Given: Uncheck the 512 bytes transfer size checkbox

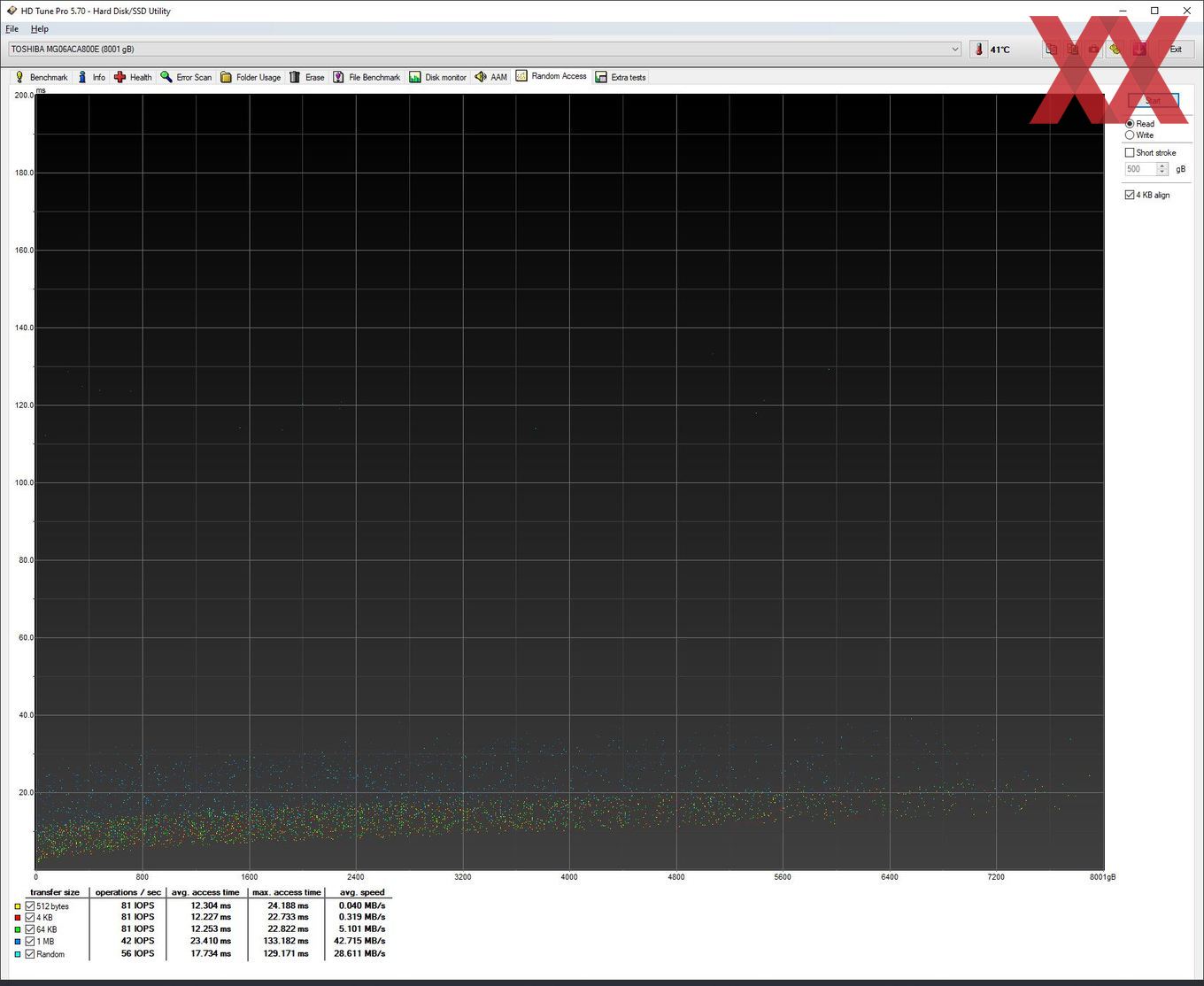Looking at the screenshot, I should click(30, 906).
